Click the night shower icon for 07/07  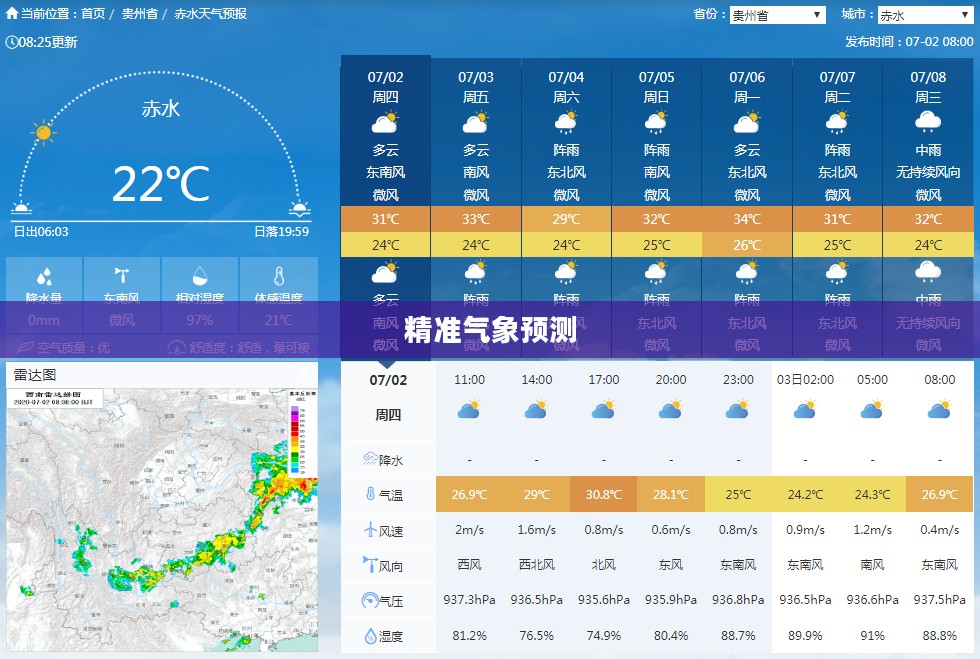(838, 273)
